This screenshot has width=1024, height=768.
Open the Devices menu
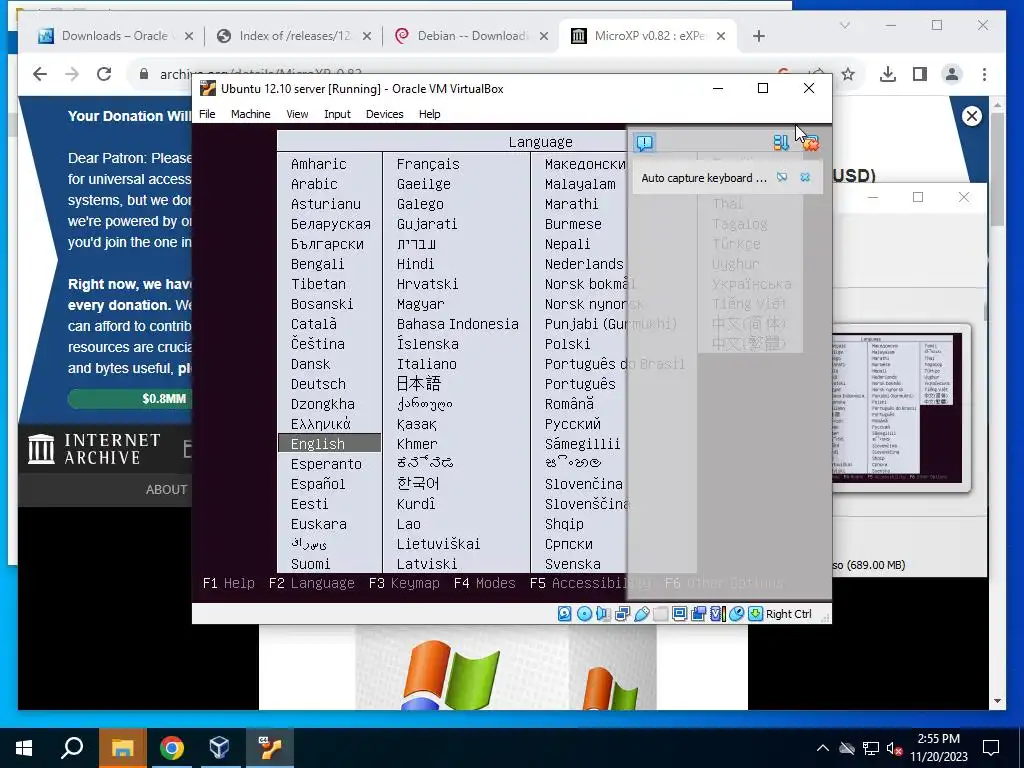pyautogui.click(x=385, y=114)
